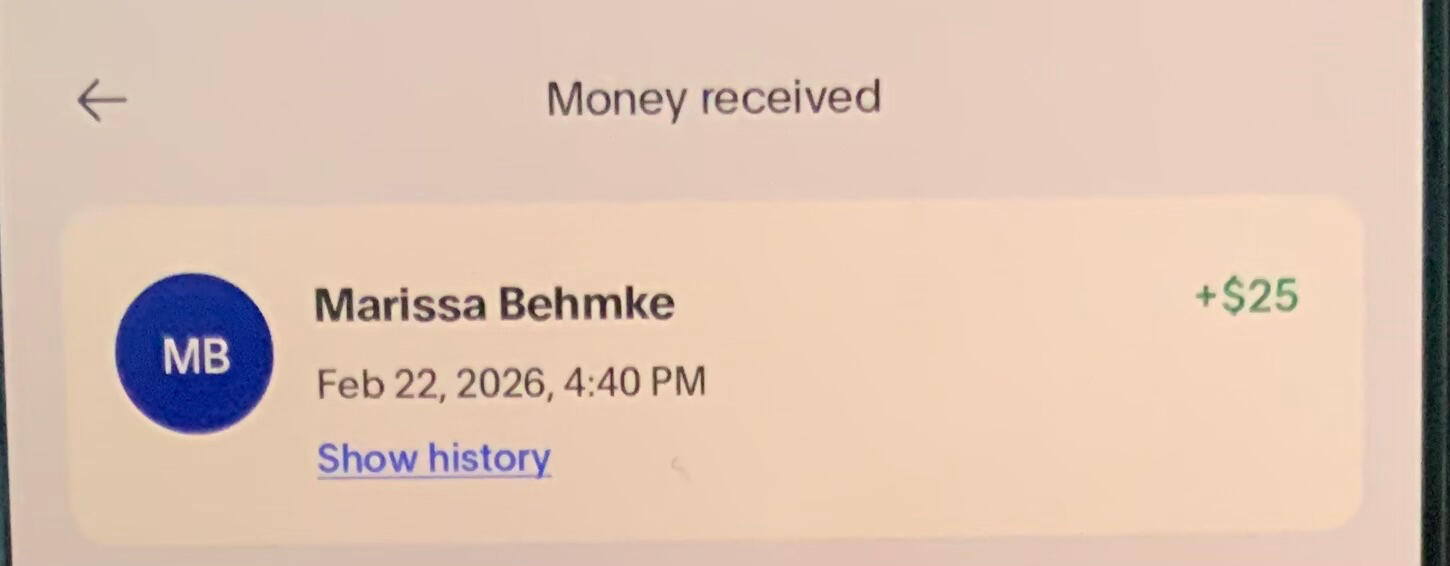Open the Show history link

[x=434, y=458]
